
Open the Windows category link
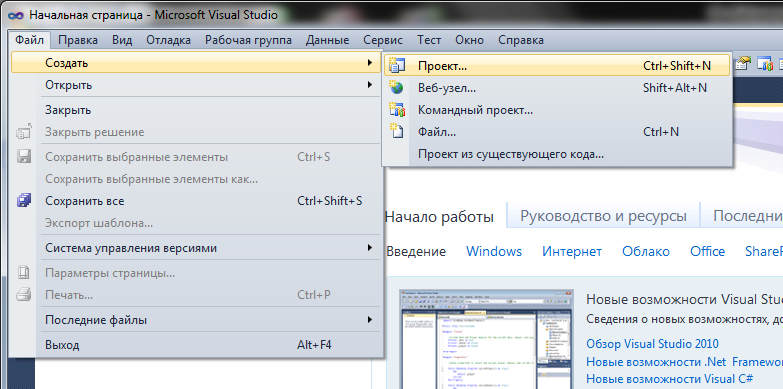(x=494, y=251)
